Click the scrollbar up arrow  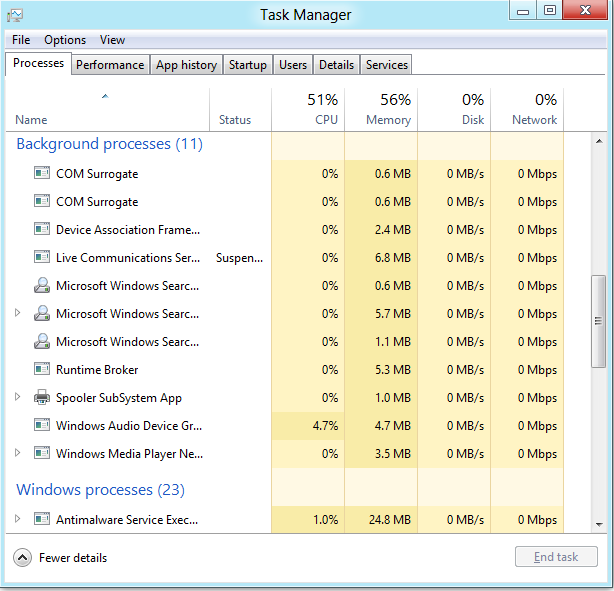pos(599,141)
